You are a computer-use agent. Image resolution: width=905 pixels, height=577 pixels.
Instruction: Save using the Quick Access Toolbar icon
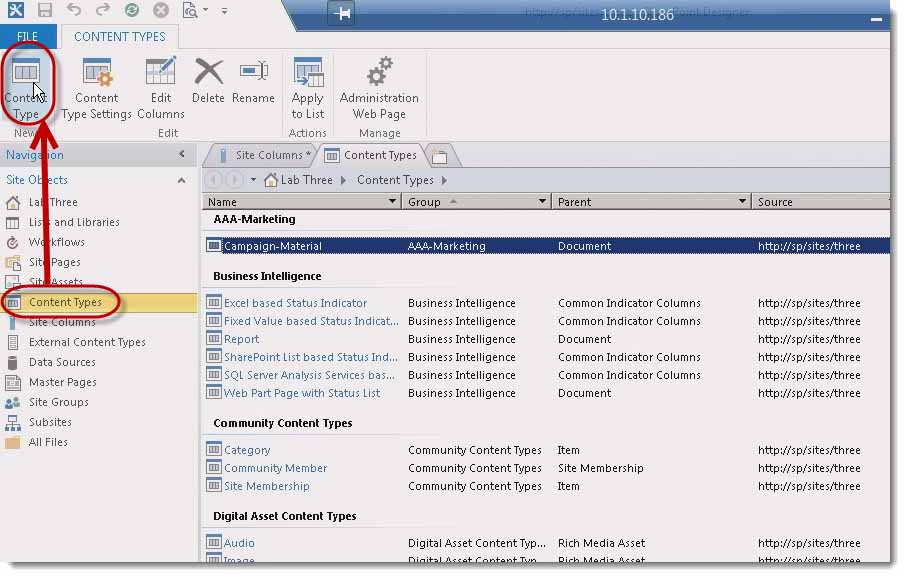pyautogui.click(x=44, y=10)
